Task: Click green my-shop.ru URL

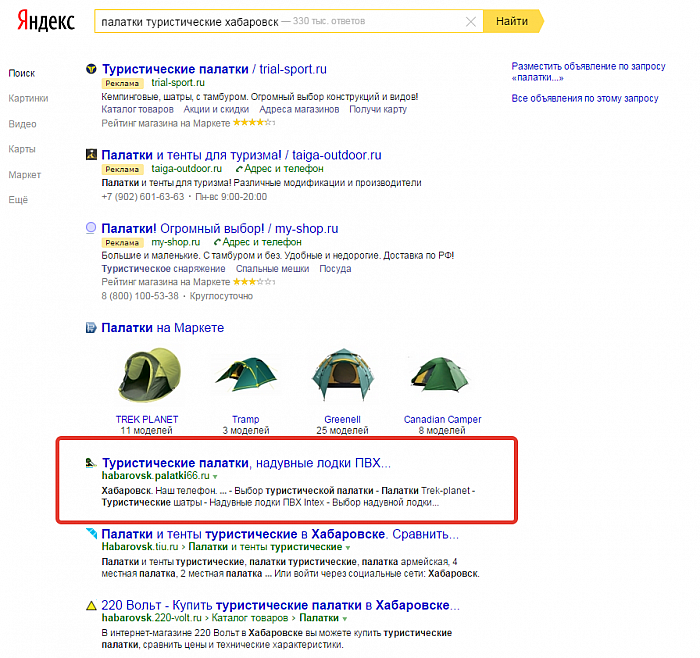Action: (x=175, y=242)
